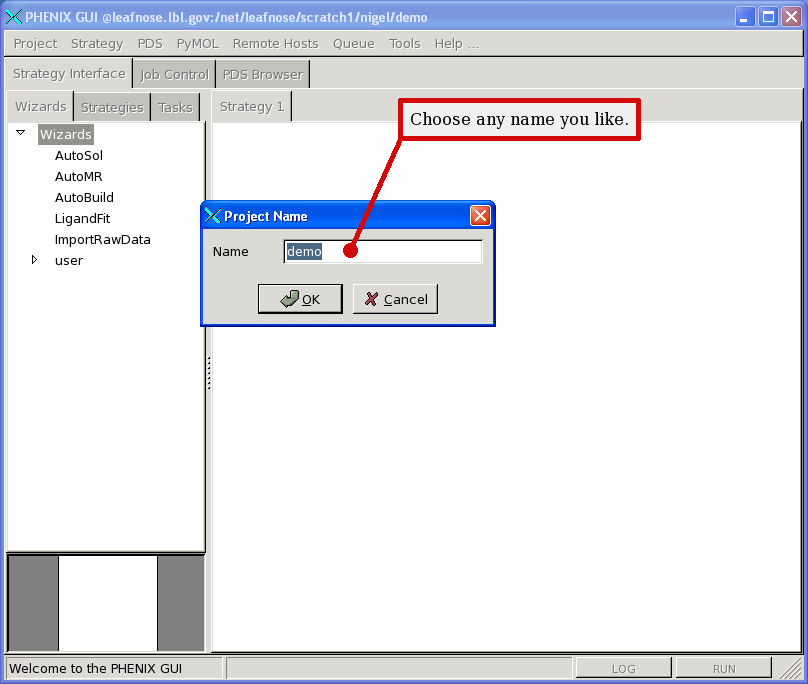Click the Project Name dialog logo icon

pyautogui.click(x=212, y=216)
